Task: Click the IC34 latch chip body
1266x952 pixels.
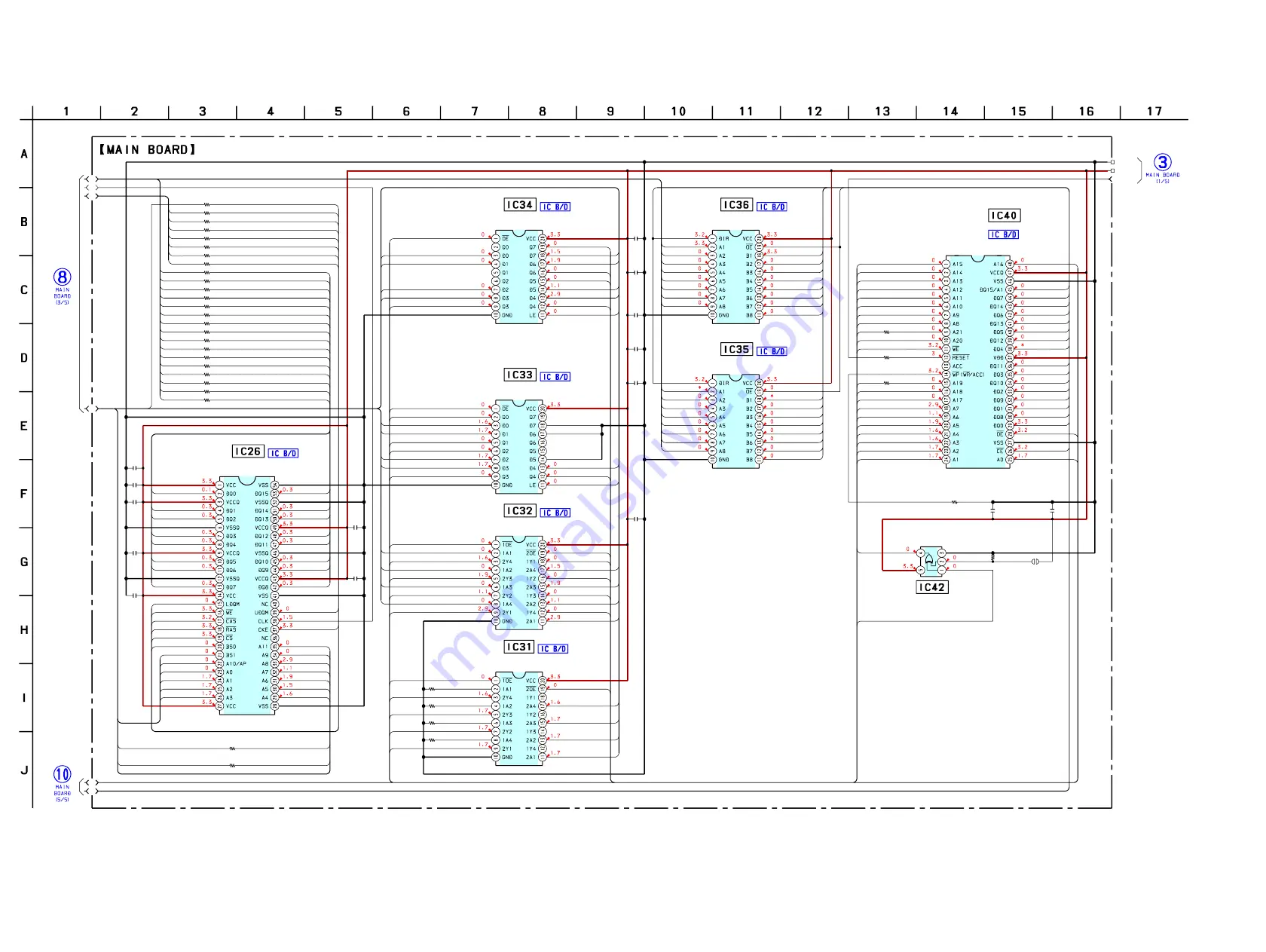Action: pyautogui.click(x=519, y=277)
